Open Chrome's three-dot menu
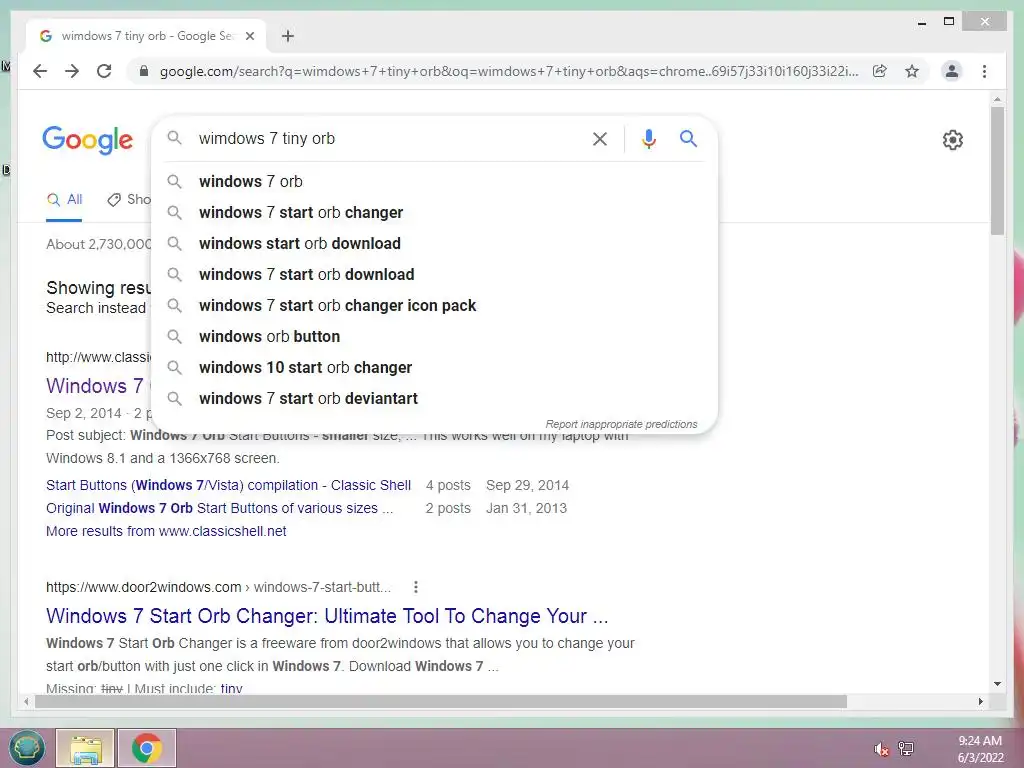This screenshot has width=1024, height=768. coord(984,71)
